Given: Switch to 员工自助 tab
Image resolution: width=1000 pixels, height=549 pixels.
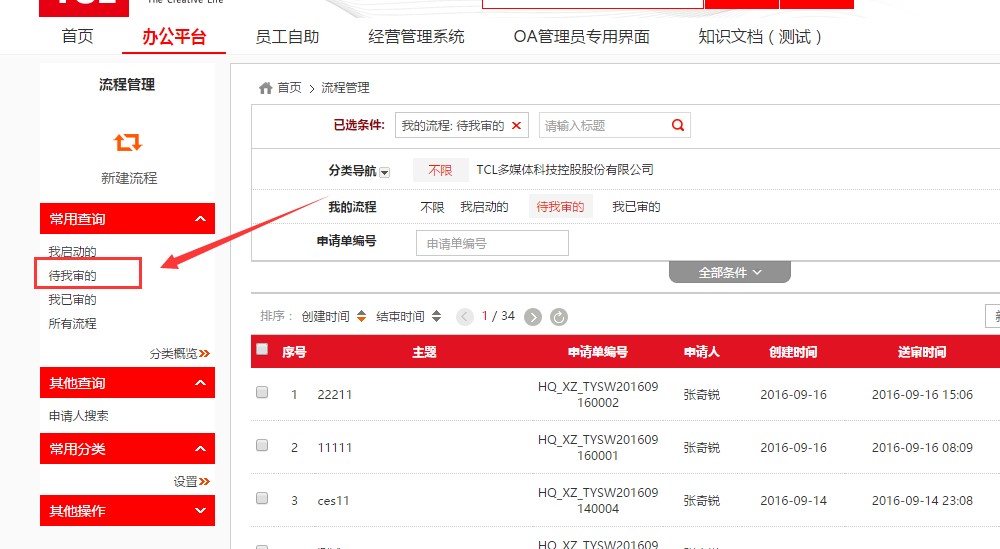Looking at the screenshot, I should point(287,36).
